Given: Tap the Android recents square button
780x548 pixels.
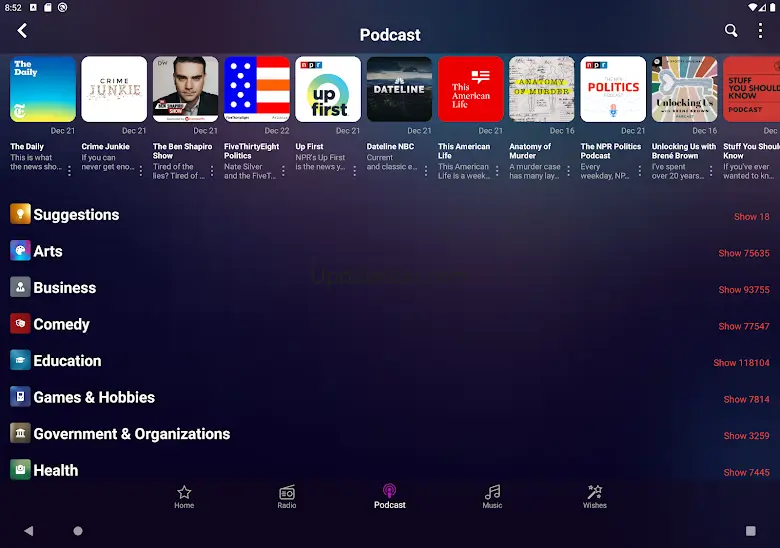Looking at the screenshot, I should (x=751, y=531).
